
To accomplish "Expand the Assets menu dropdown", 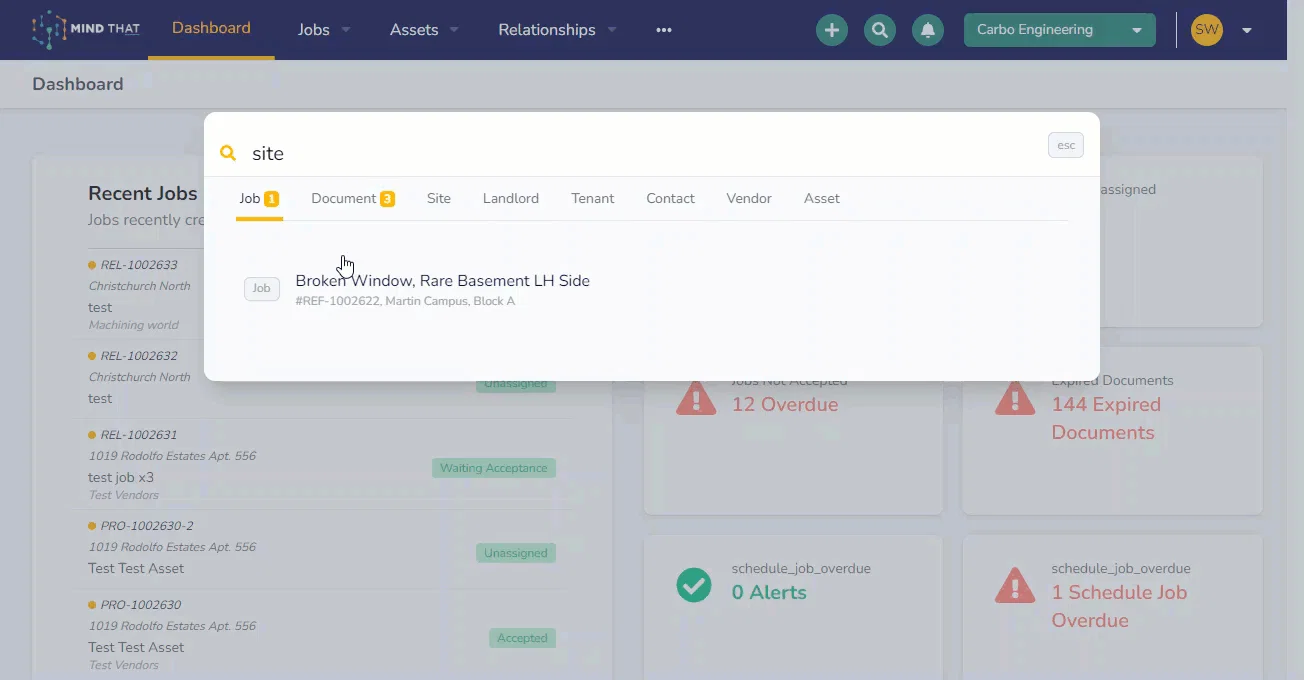I will (424, 30).
